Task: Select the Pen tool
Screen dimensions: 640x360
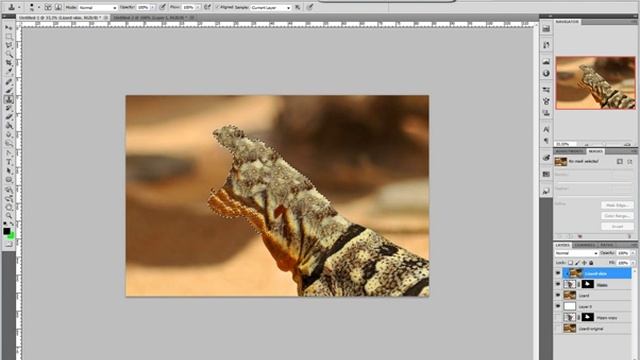Action: (x=9, y=153)
